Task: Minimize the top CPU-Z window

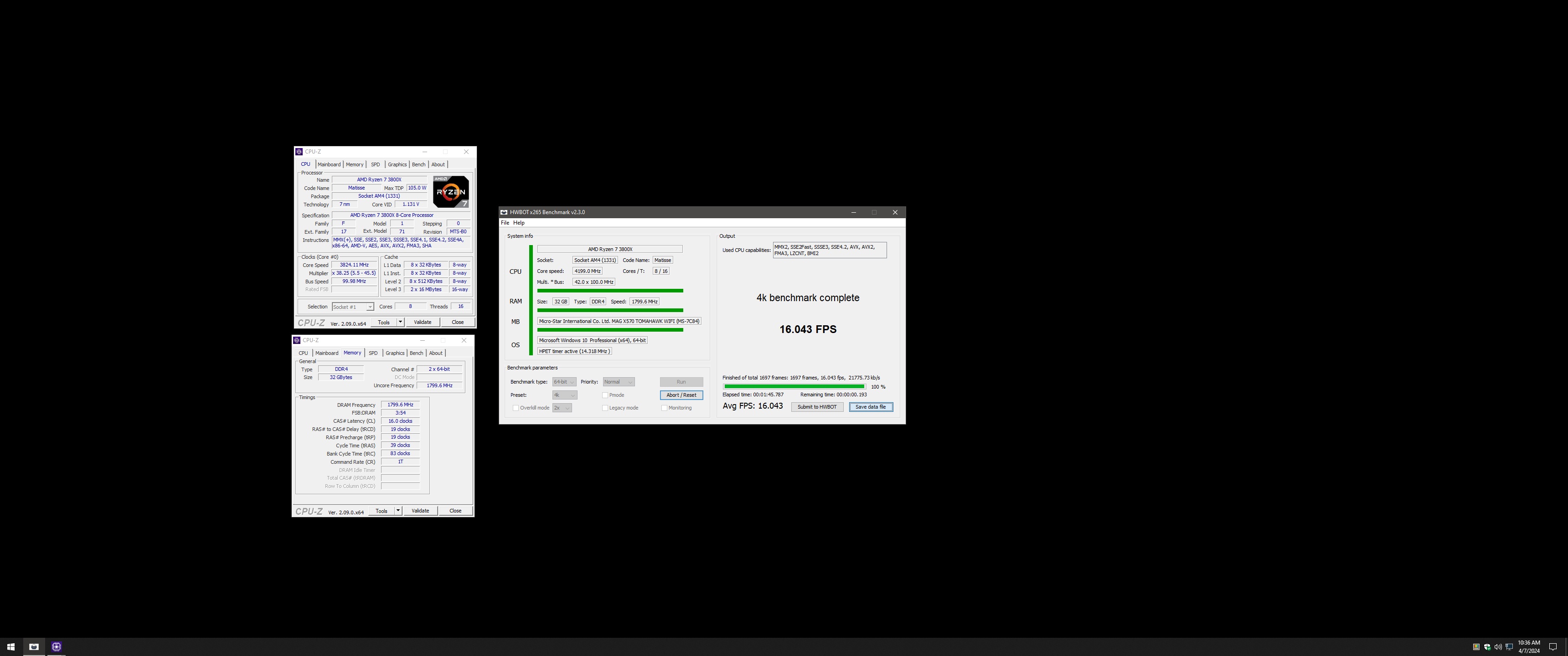Action: [x=425, y=152]
